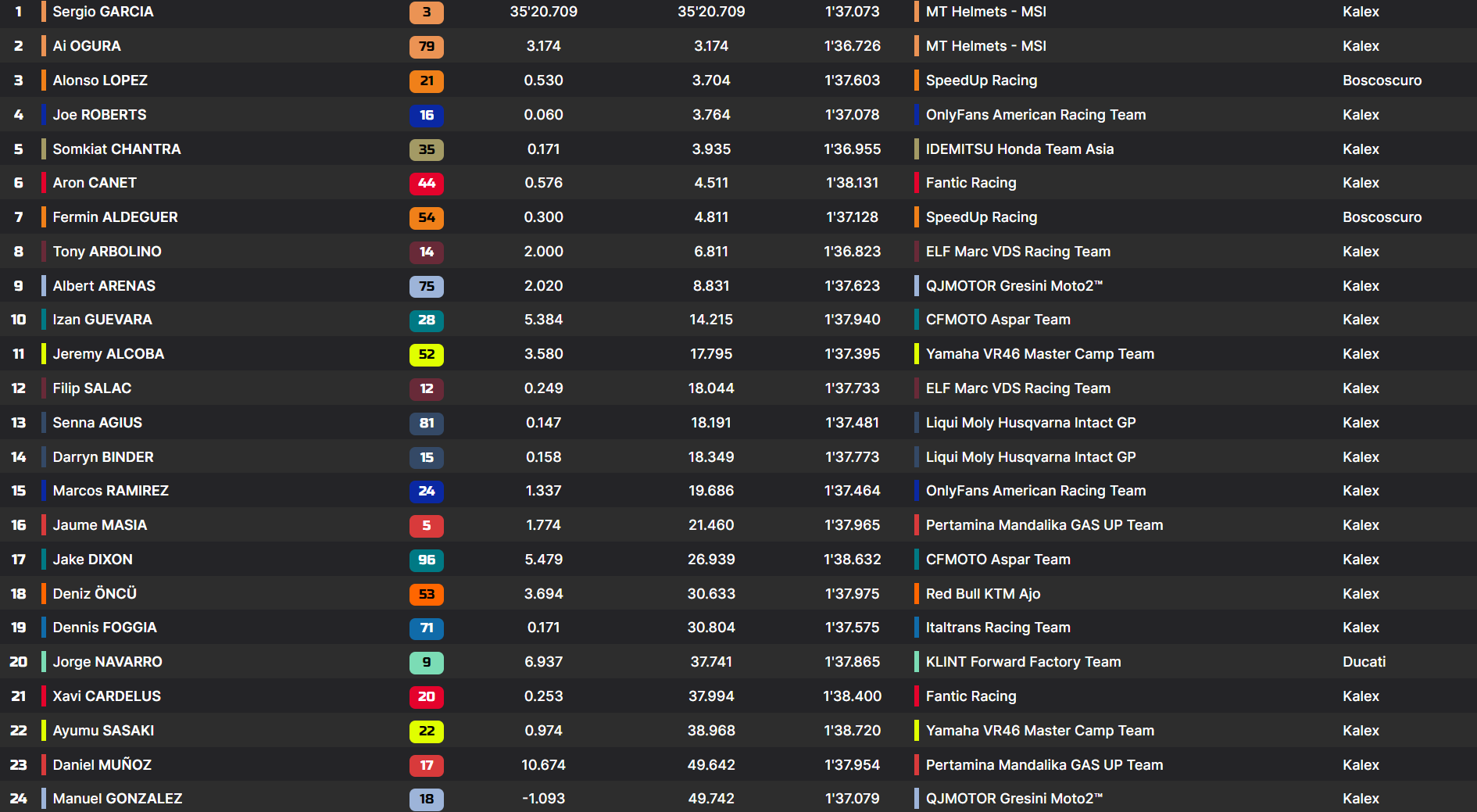1477x812 pixels.
Task: Select Jorge NAVARRO's green number 9 badge
Action: pos(426,663)
